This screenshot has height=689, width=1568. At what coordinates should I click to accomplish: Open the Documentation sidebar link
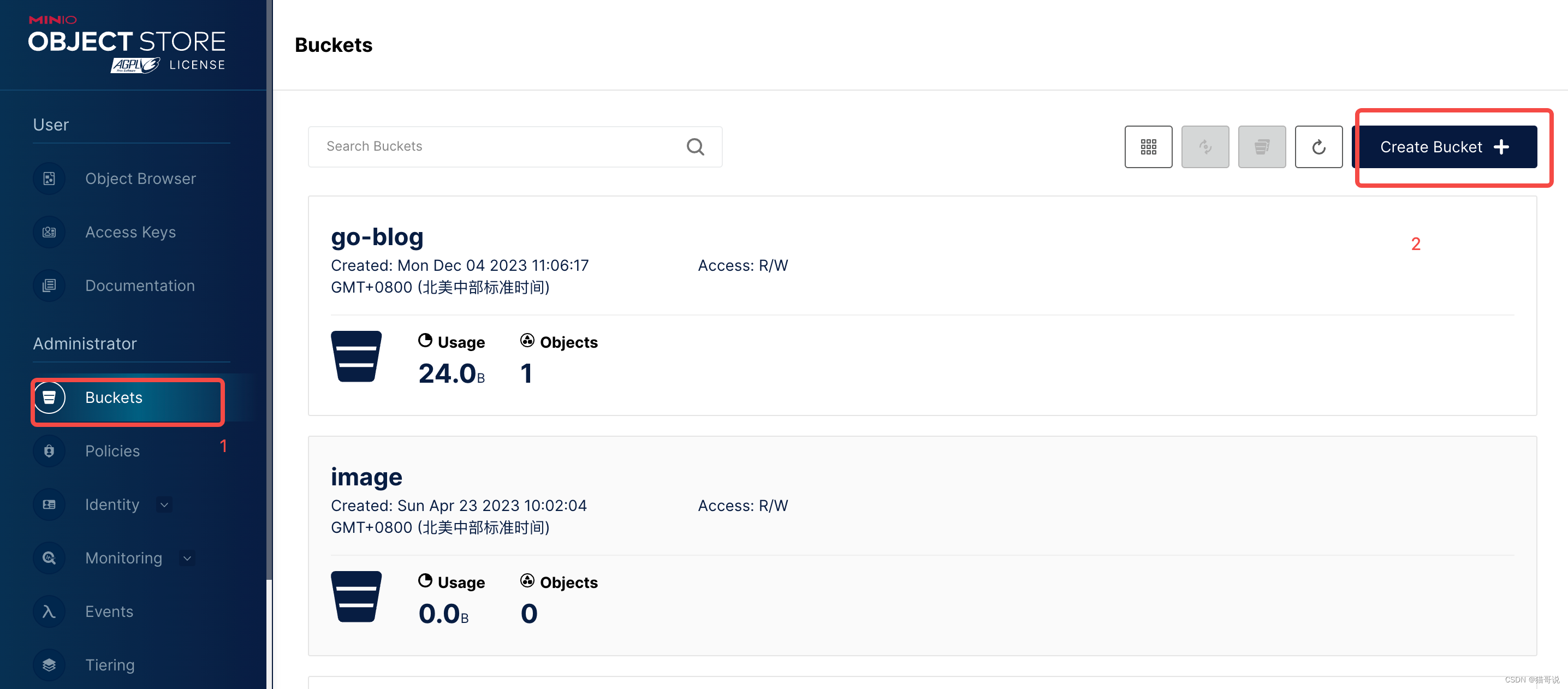(139, 286)
